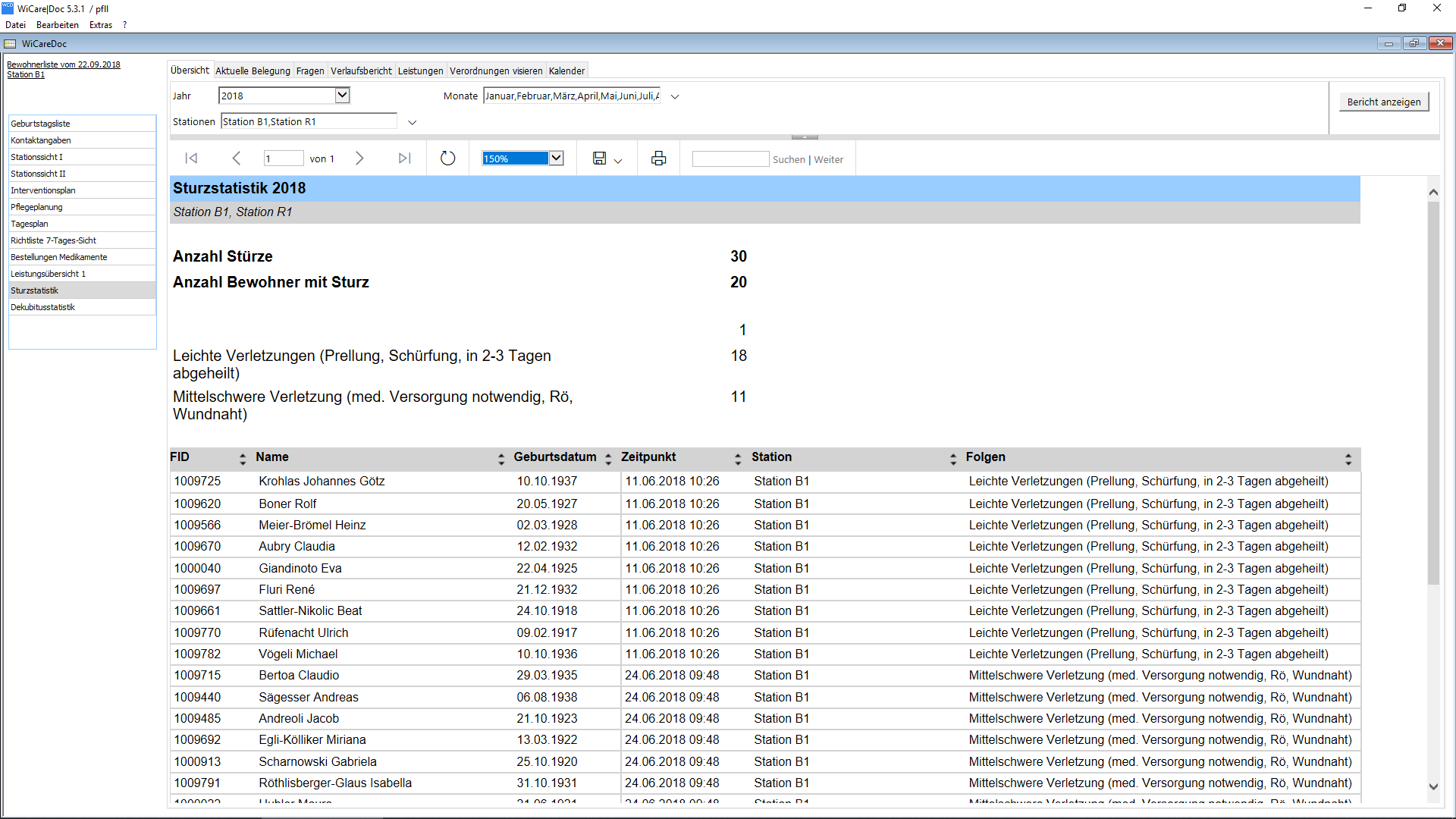The image size is (1456, 819).
Task: Select Richtliste 7-Tages-Sicht in sidebar
Action: click(x=83, y=240)
